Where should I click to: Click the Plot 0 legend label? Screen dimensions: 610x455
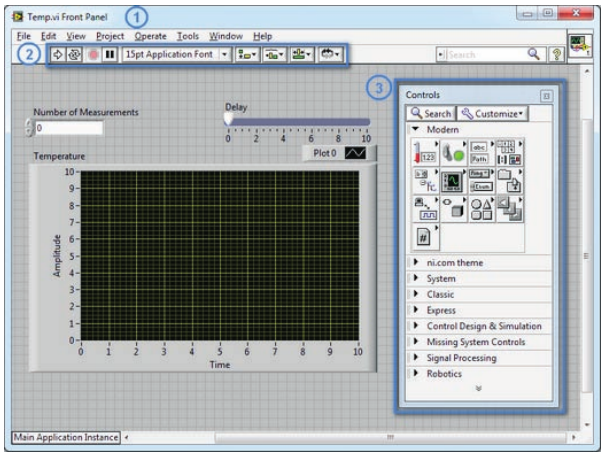325,153
